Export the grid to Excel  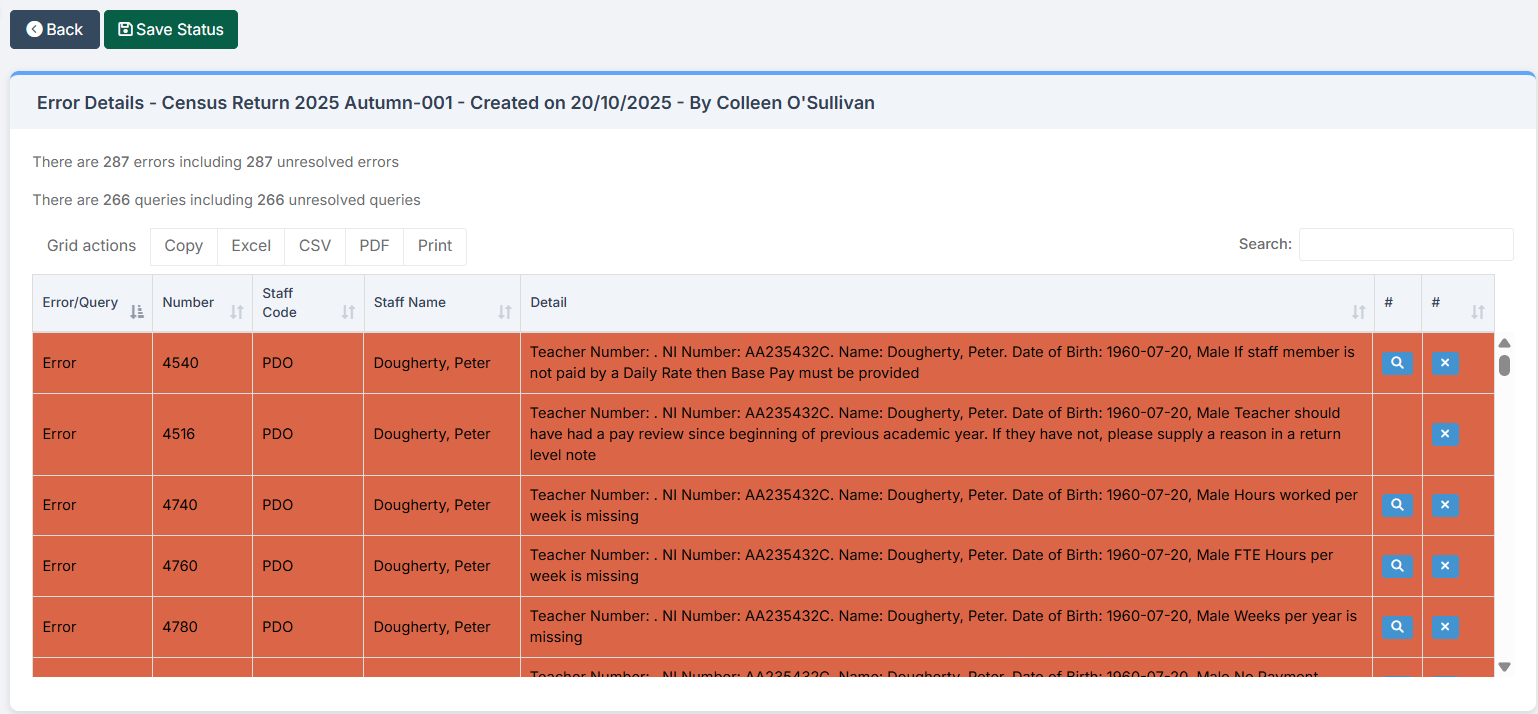[251, 246]
